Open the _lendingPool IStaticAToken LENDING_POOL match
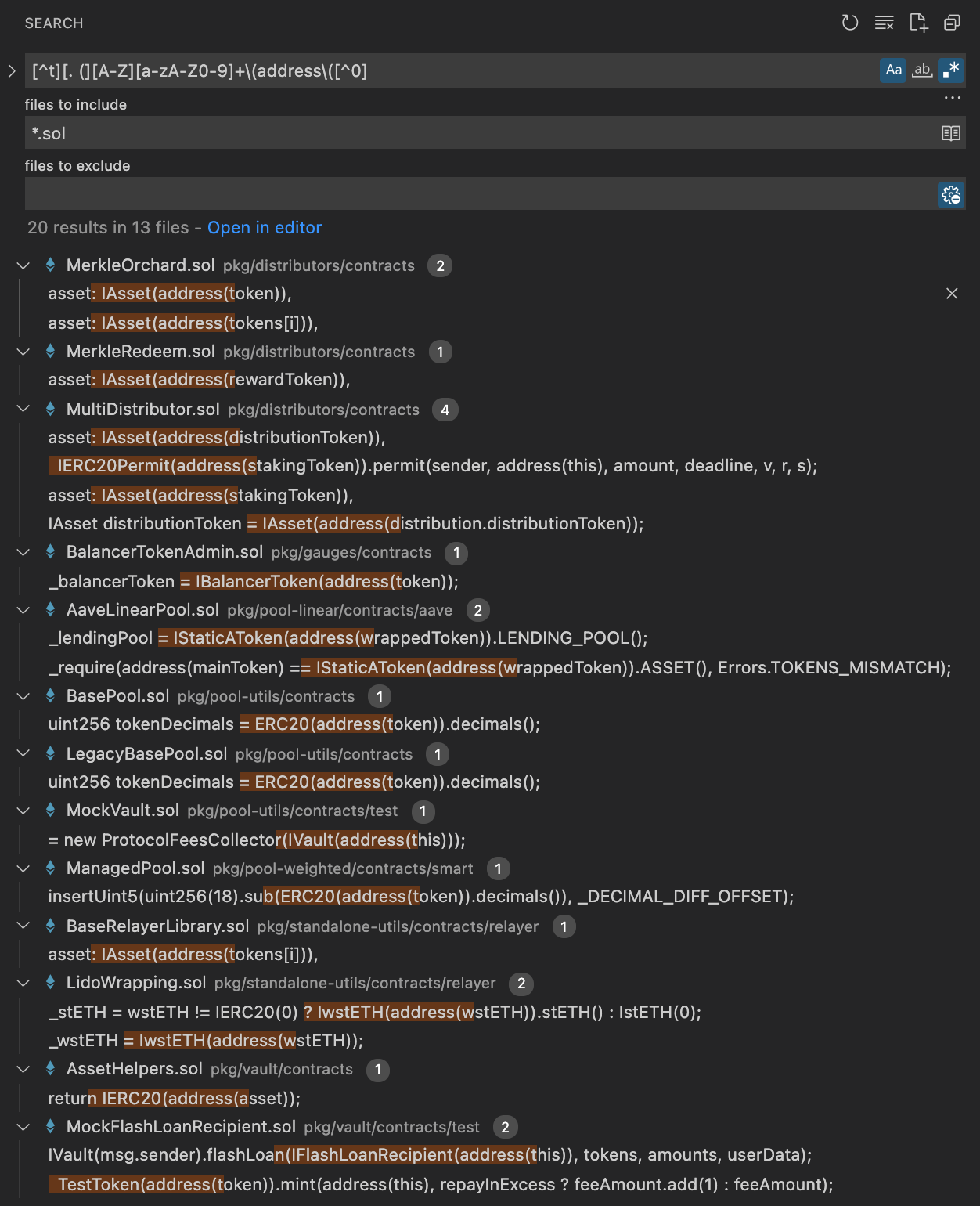The width and height of the screenshot is (980, 1206). 348,638
